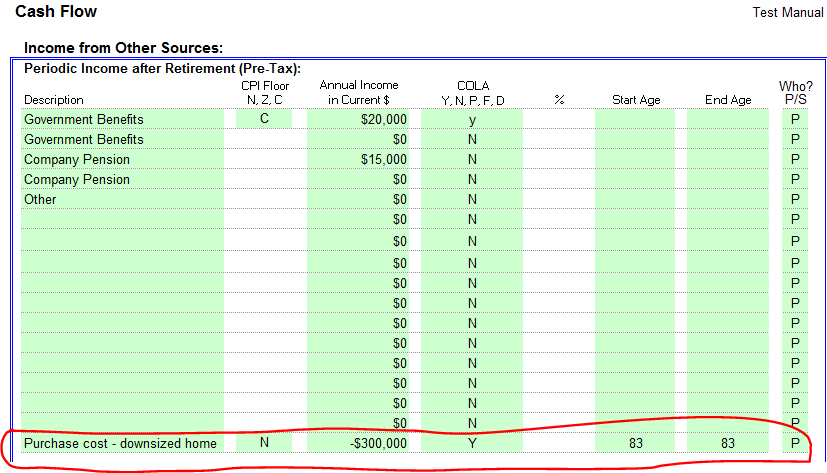Click the first Government Benefits description cell

tap(120, 120)
